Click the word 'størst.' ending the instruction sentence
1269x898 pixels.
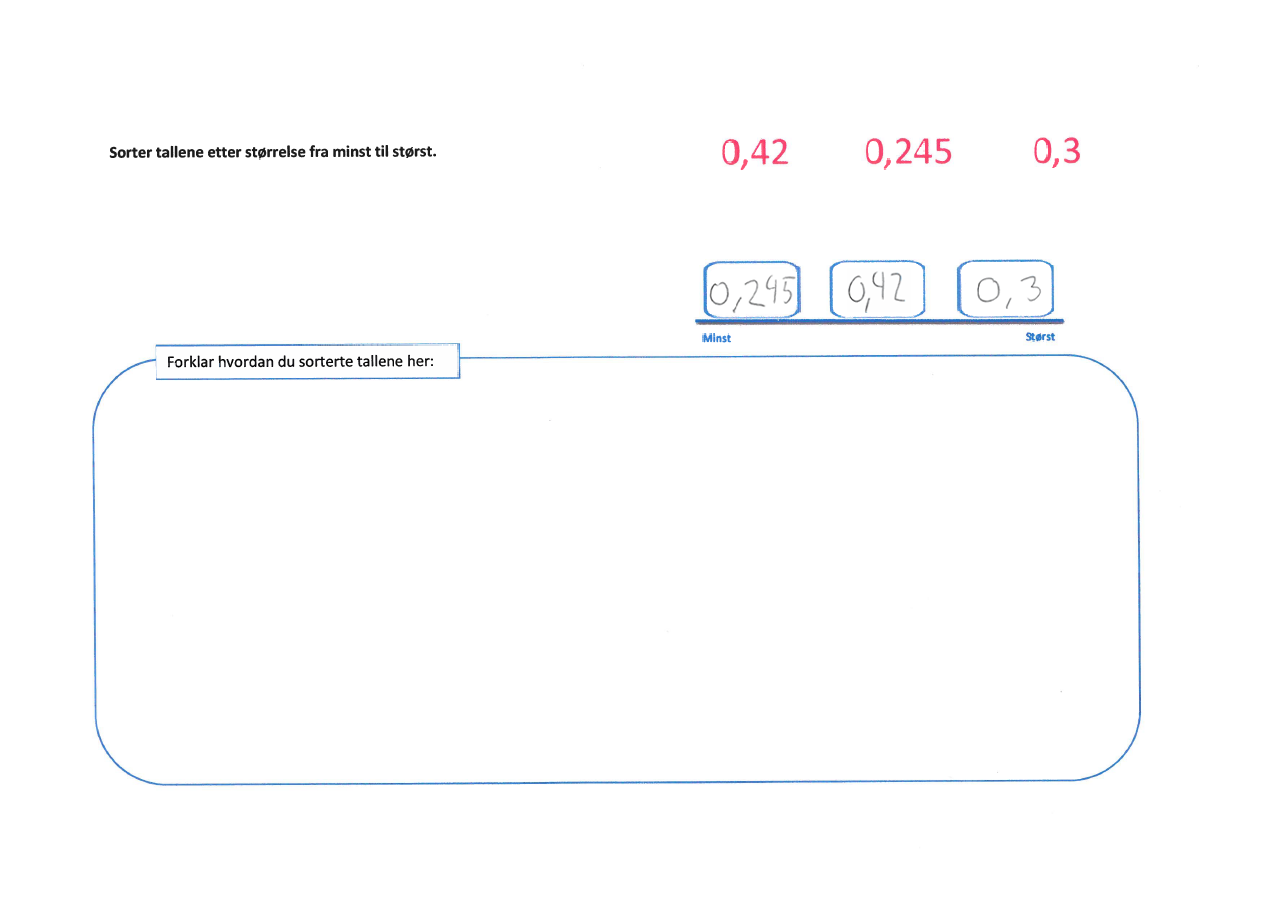(416, 154)
